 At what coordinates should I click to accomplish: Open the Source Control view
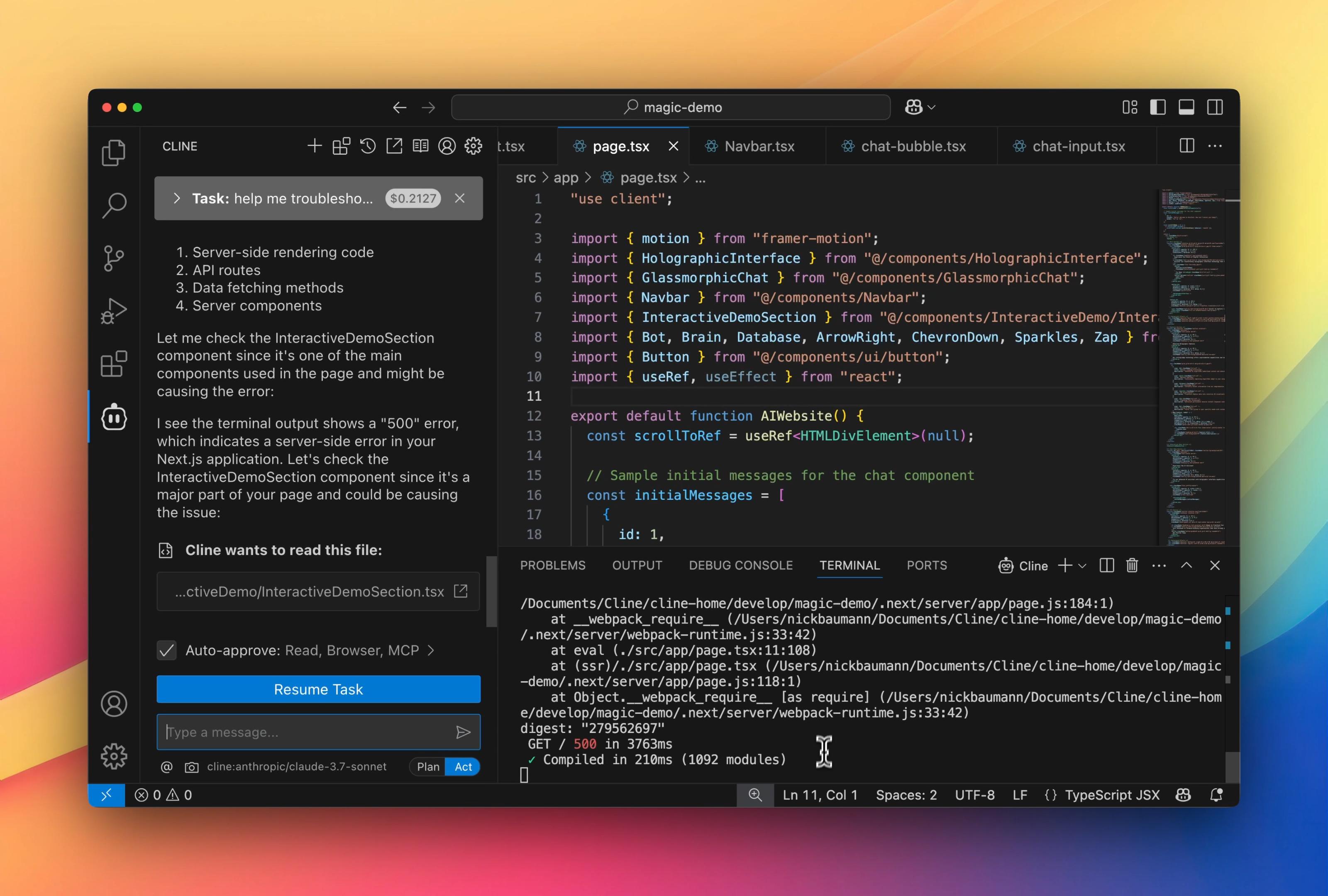114,258
